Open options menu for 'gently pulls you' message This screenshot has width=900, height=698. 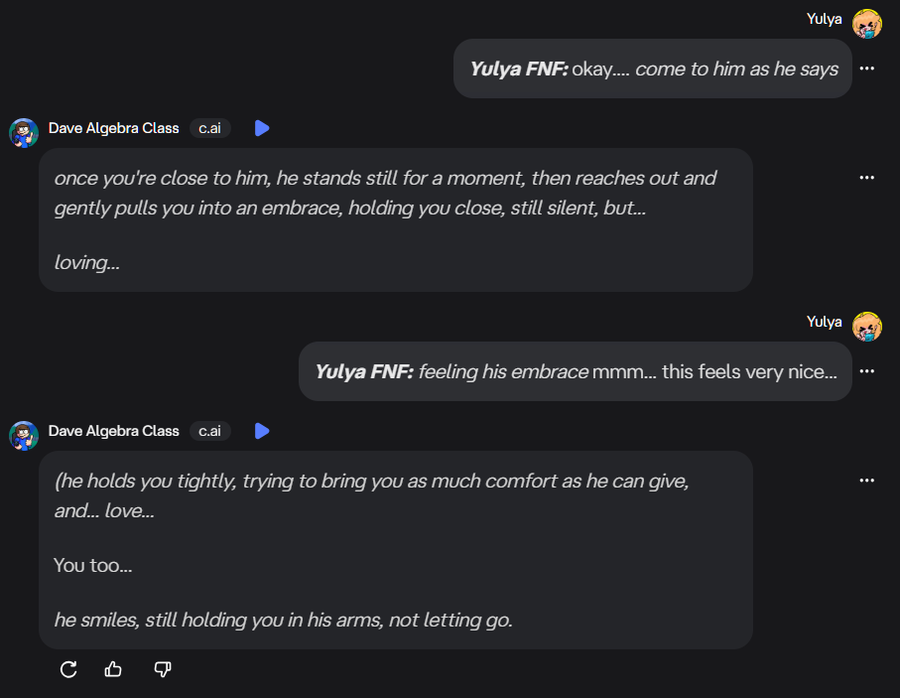(x=867, y=178)
